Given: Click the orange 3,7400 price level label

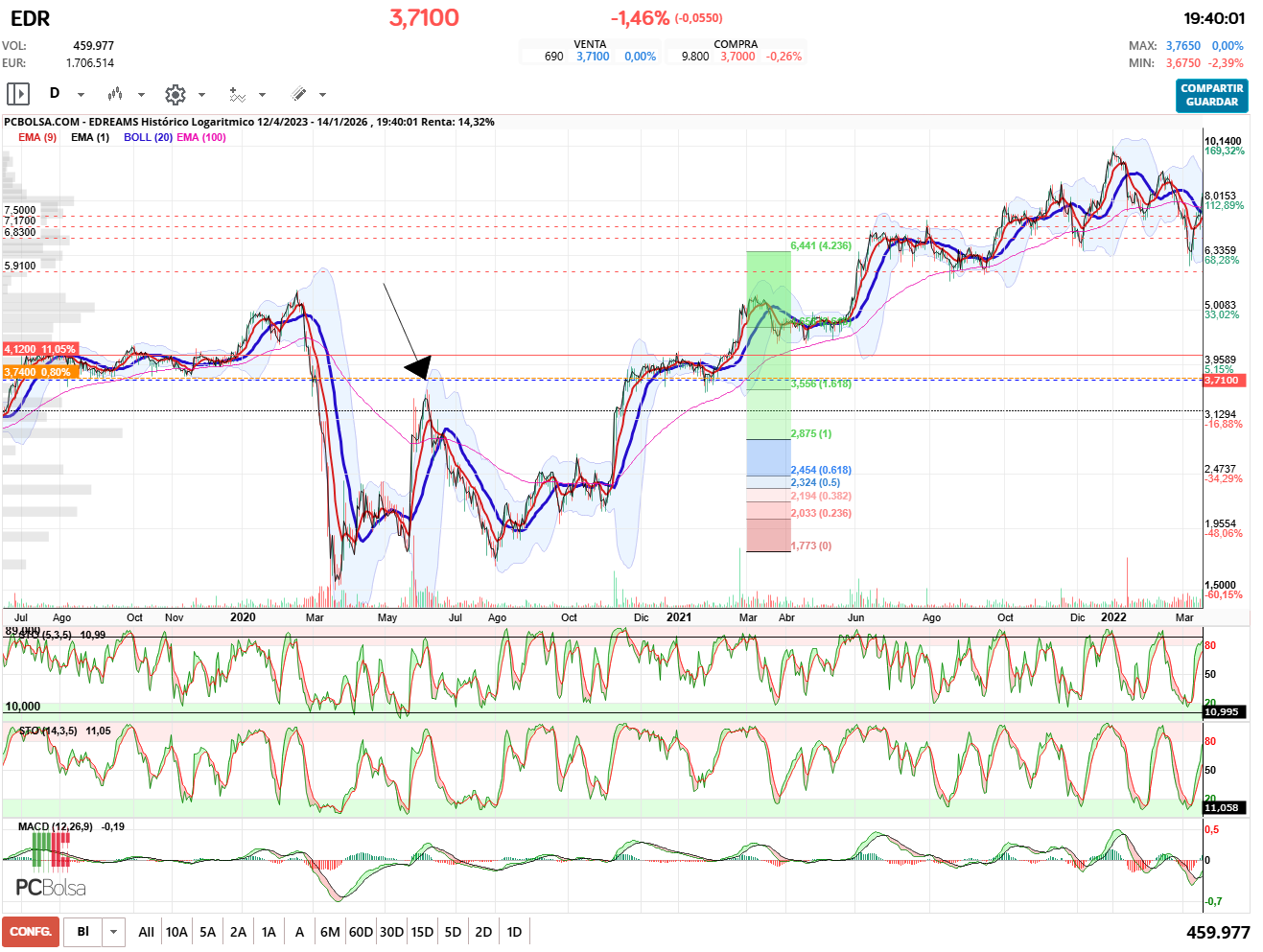Looking at the screenshot, I should pyautogui.click(x=39, y=372).
